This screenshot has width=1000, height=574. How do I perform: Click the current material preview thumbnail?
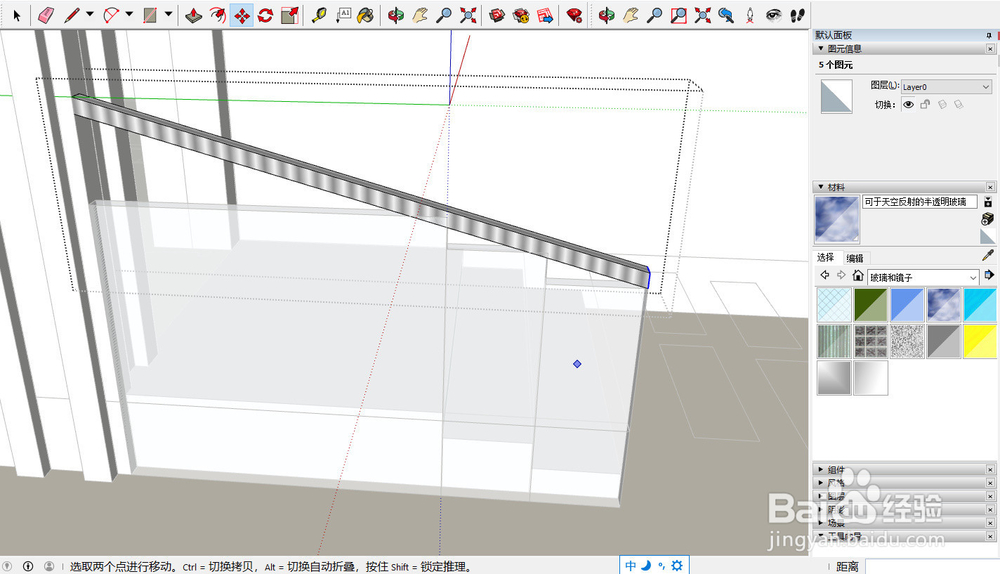[837, 219]
